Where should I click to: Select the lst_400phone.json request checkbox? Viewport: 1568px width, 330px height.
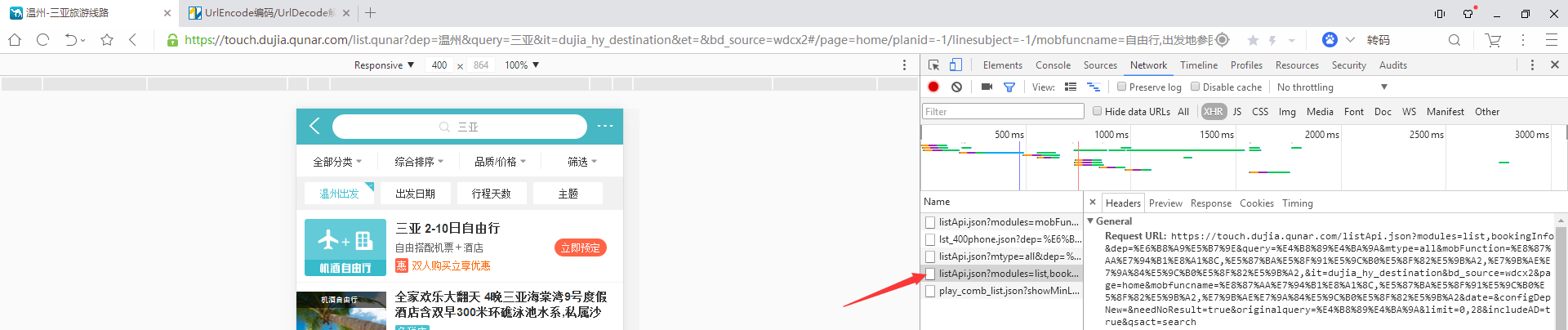point(929,239)
